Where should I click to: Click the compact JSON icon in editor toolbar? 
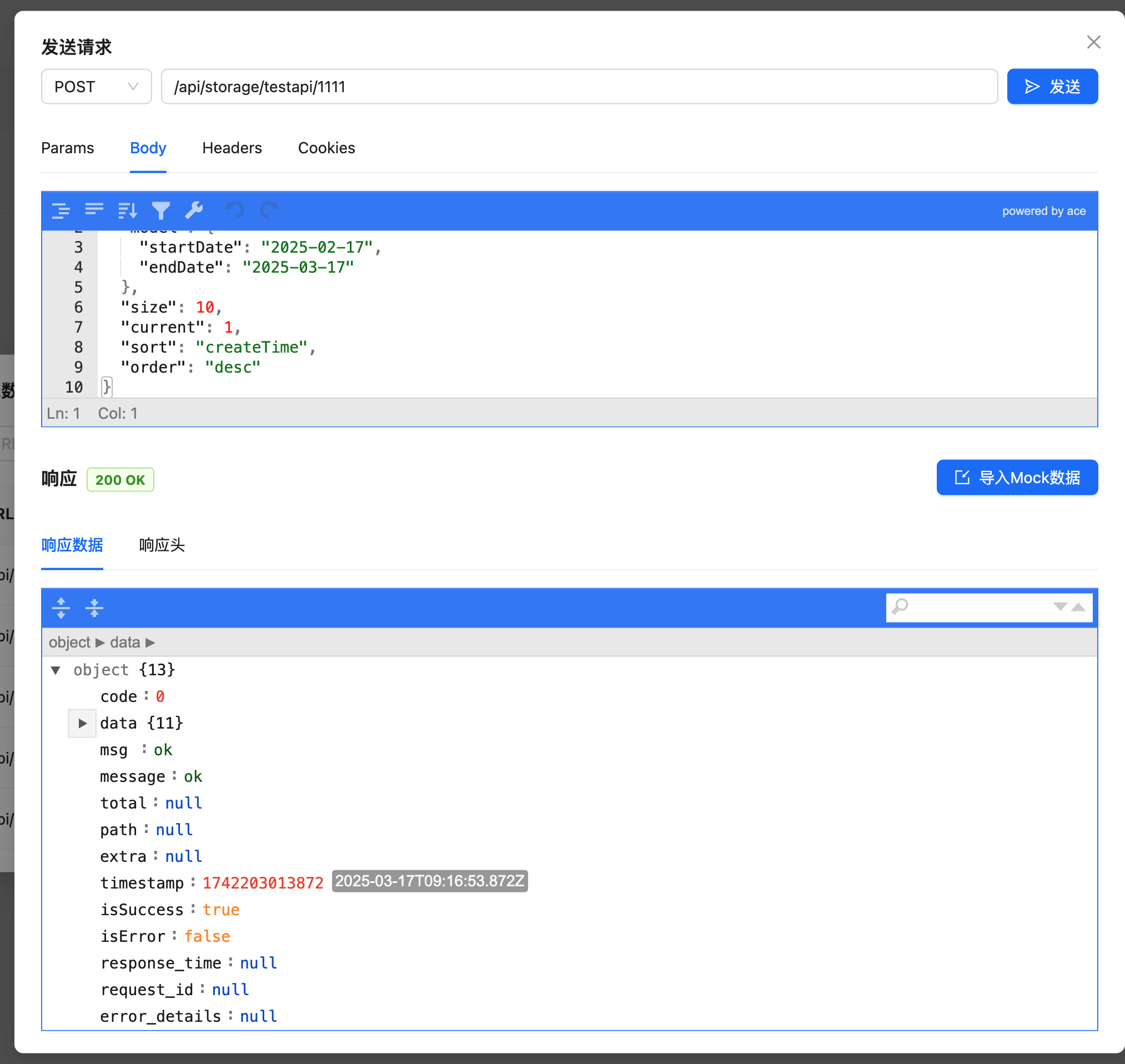click(94, 210)
